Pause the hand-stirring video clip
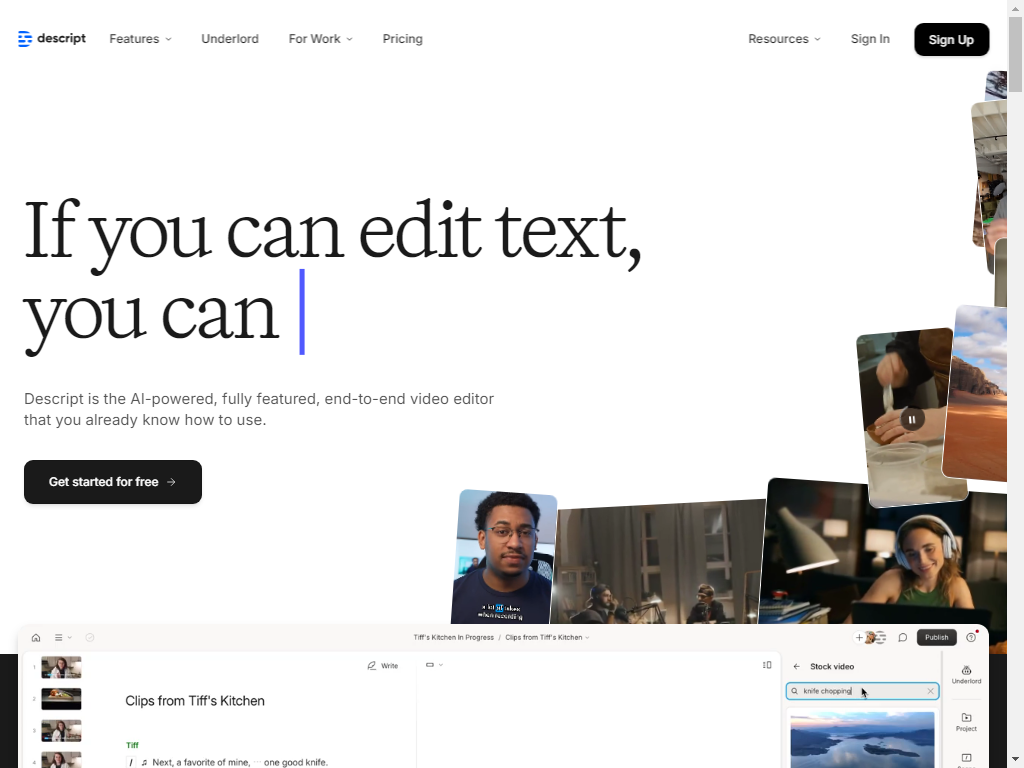This screenshot has height=768, width=1024. pyautogui.click(x=912, y=419)
